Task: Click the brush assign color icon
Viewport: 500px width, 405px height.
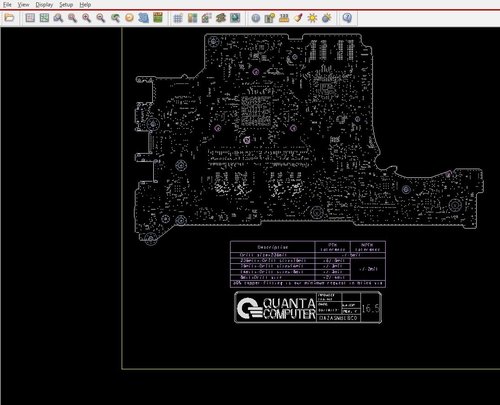Action: 298,18
